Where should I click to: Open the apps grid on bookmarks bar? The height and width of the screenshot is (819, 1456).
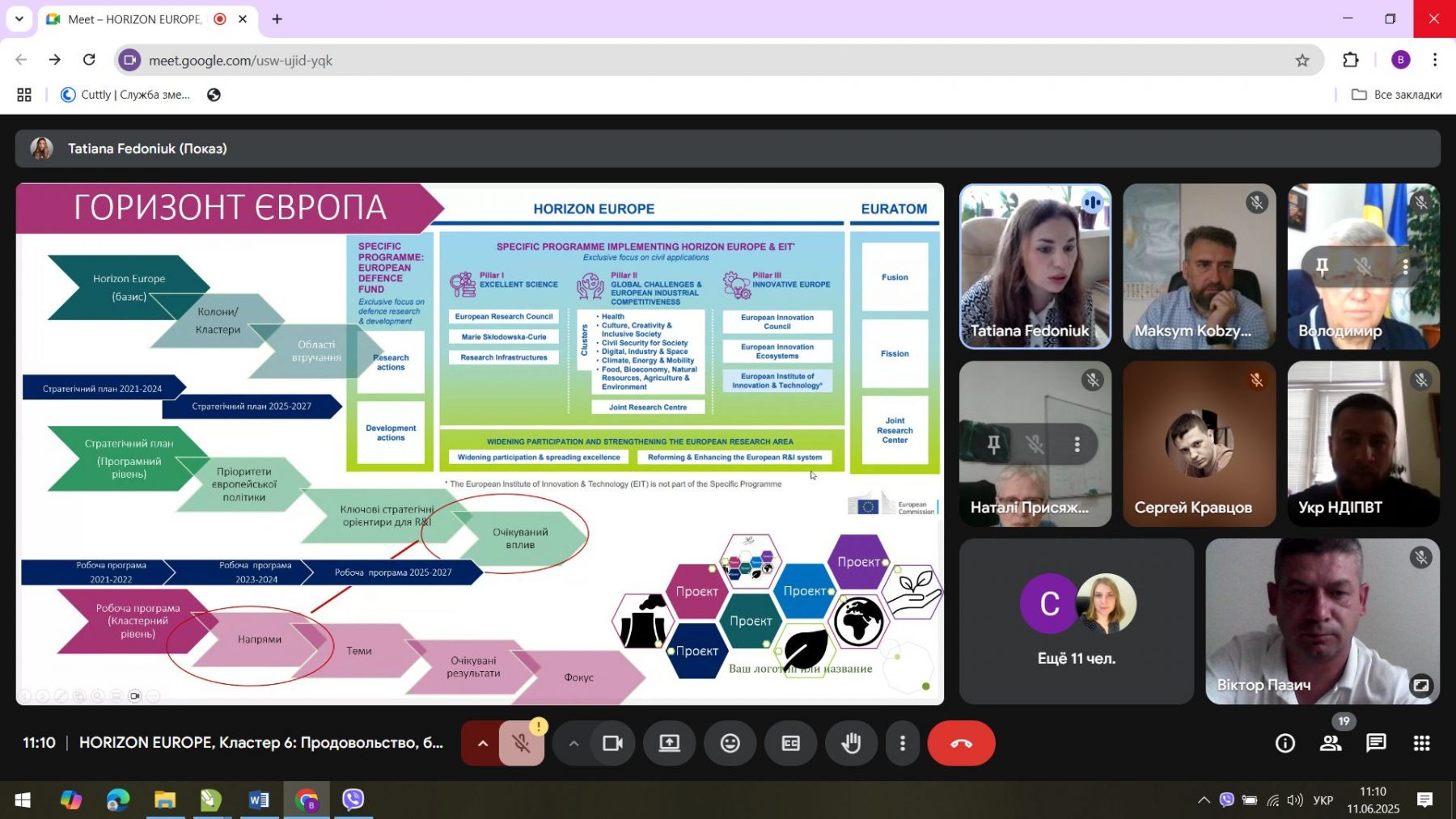24,95
